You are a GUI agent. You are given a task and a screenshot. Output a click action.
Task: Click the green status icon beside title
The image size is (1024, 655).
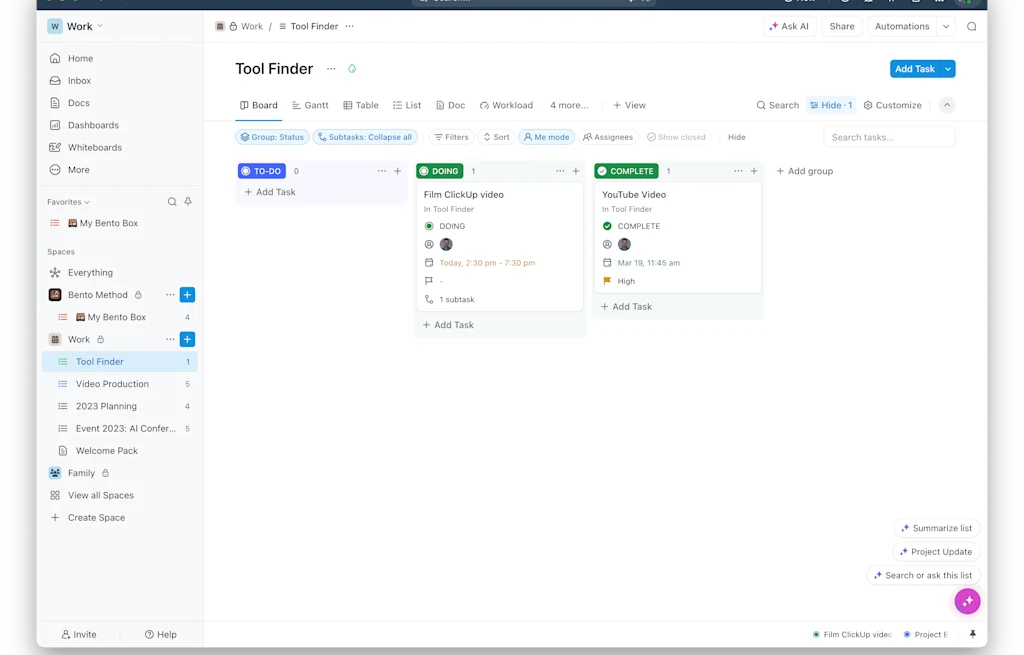[352, 69]
